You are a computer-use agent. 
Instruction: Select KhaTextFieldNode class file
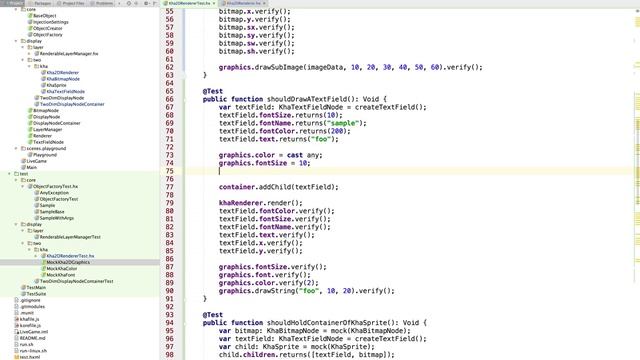tap(63, 91)
